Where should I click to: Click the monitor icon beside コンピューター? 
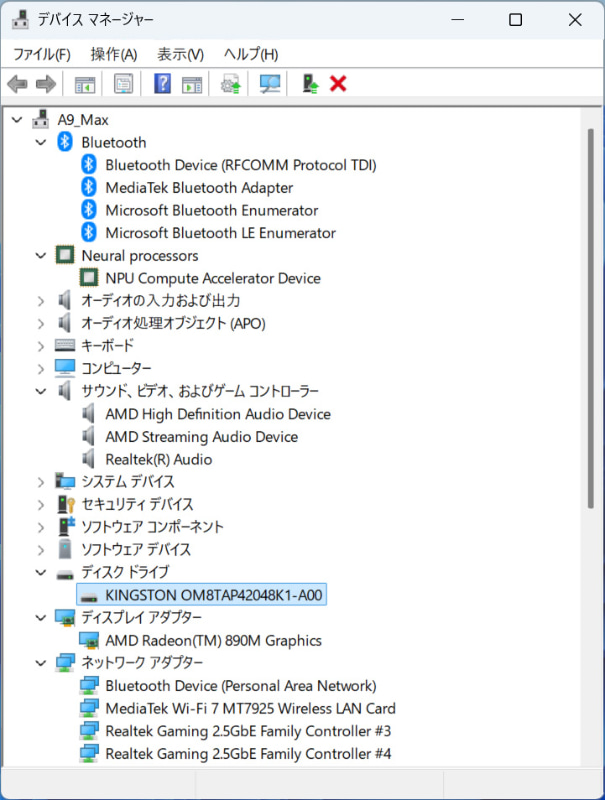tap(65, 368)
